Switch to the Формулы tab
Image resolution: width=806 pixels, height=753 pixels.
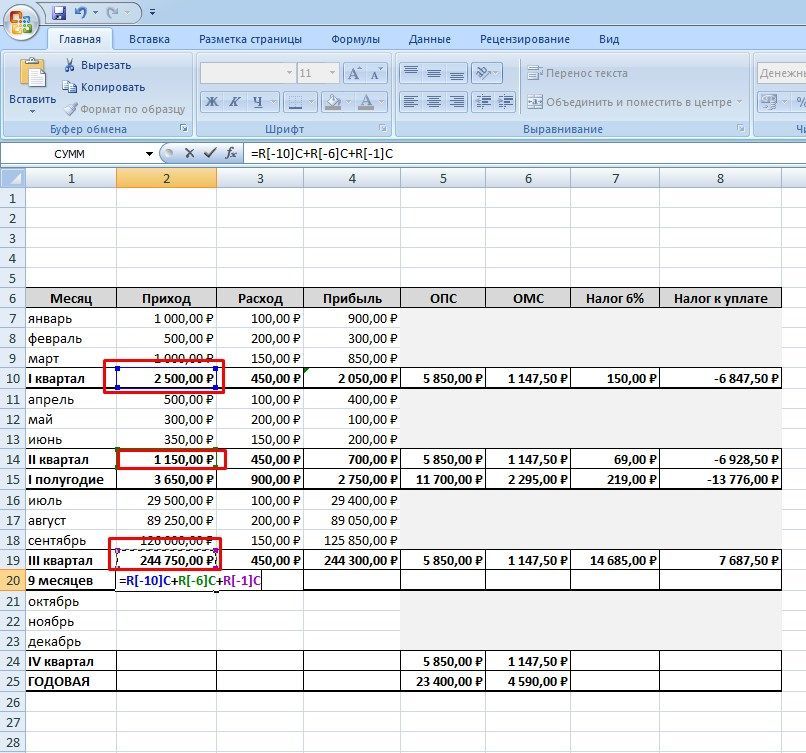pyautogui.click(x=355, y=39)
